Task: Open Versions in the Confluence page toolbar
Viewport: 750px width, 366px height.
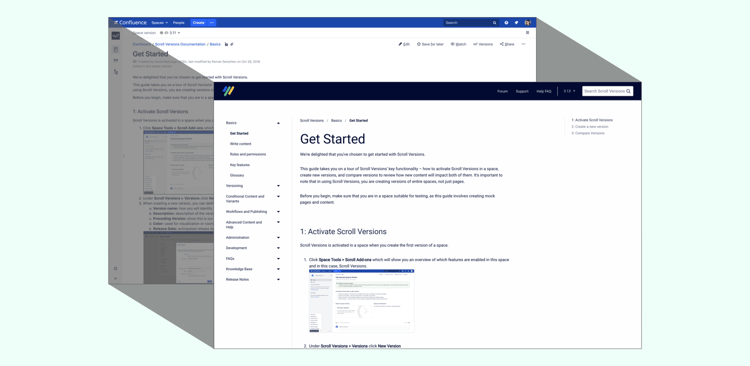Action: tap(483, 44)
